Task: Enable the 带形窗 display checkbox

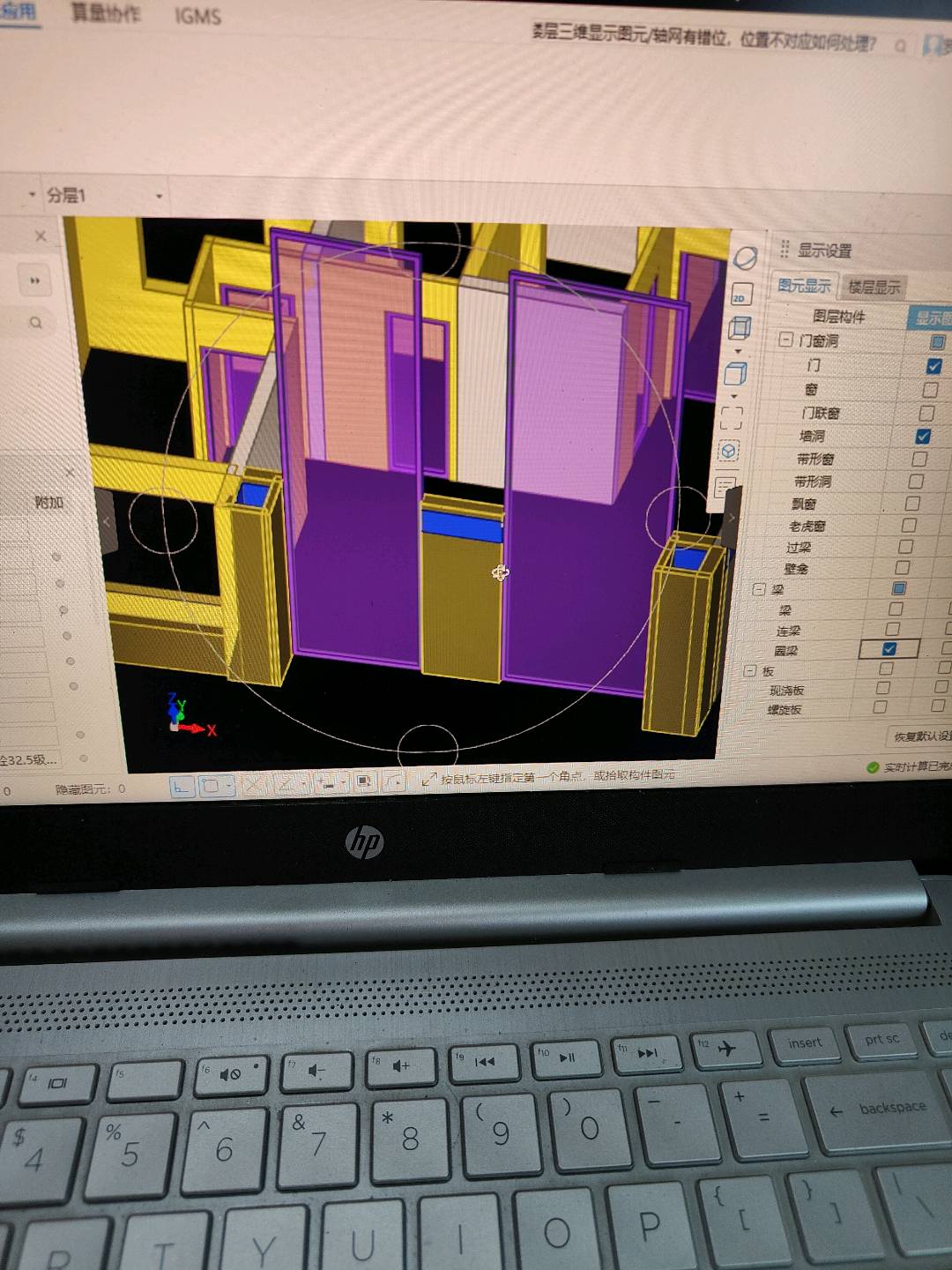Action: pyautogui.click(x=919, y=459)
